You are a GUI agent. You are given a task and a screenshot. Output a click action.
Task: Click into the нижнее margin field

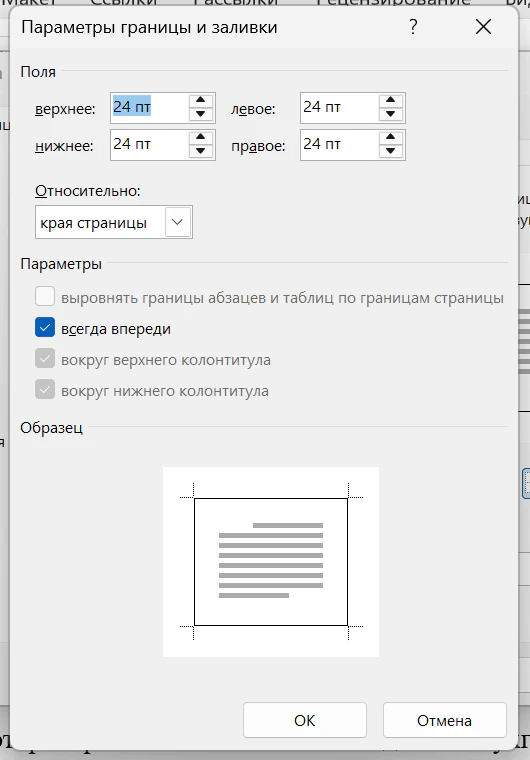click(149, 144)
